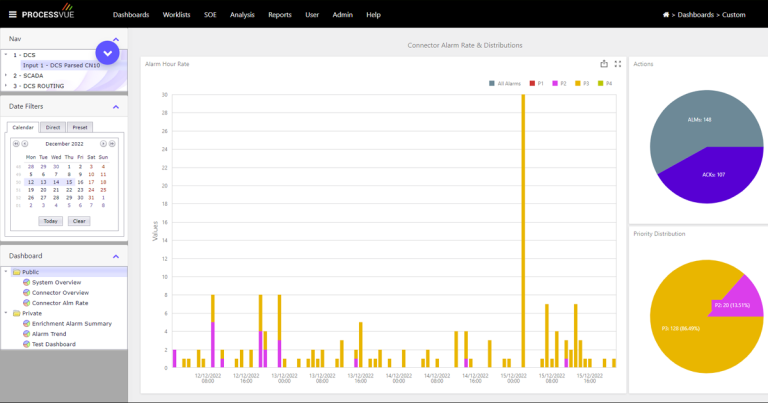The image size is (768, 403).
Task: Collapse the Public folder tree arrow
Action: pos(6,271)
